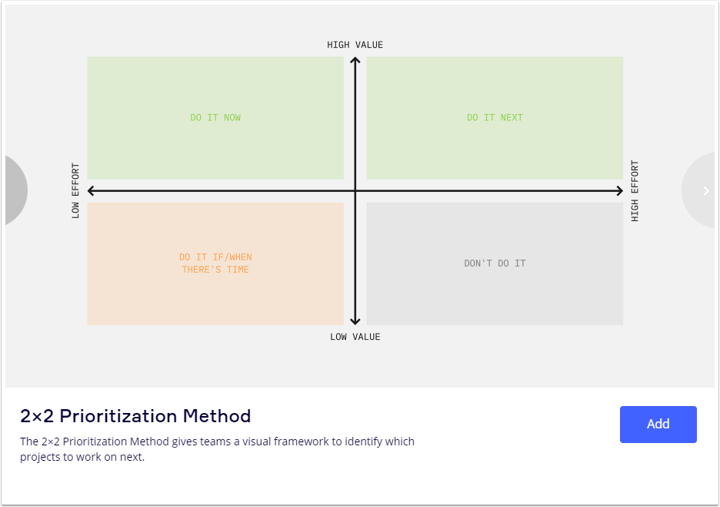This screenshot has height=507, width=720.
Task: Click the green DO IT NOW text label
Action: [x=215, y=118]
